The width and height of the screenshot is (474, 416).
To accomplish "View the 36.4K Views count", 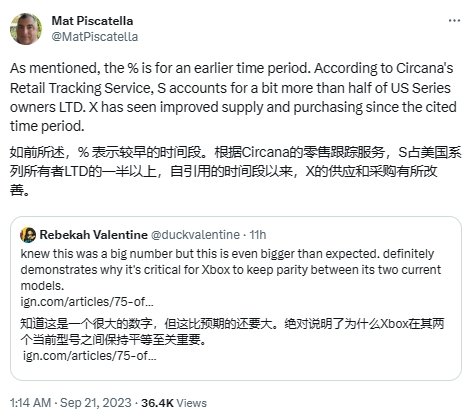I will pyautogui.click(x=174, y=403).
